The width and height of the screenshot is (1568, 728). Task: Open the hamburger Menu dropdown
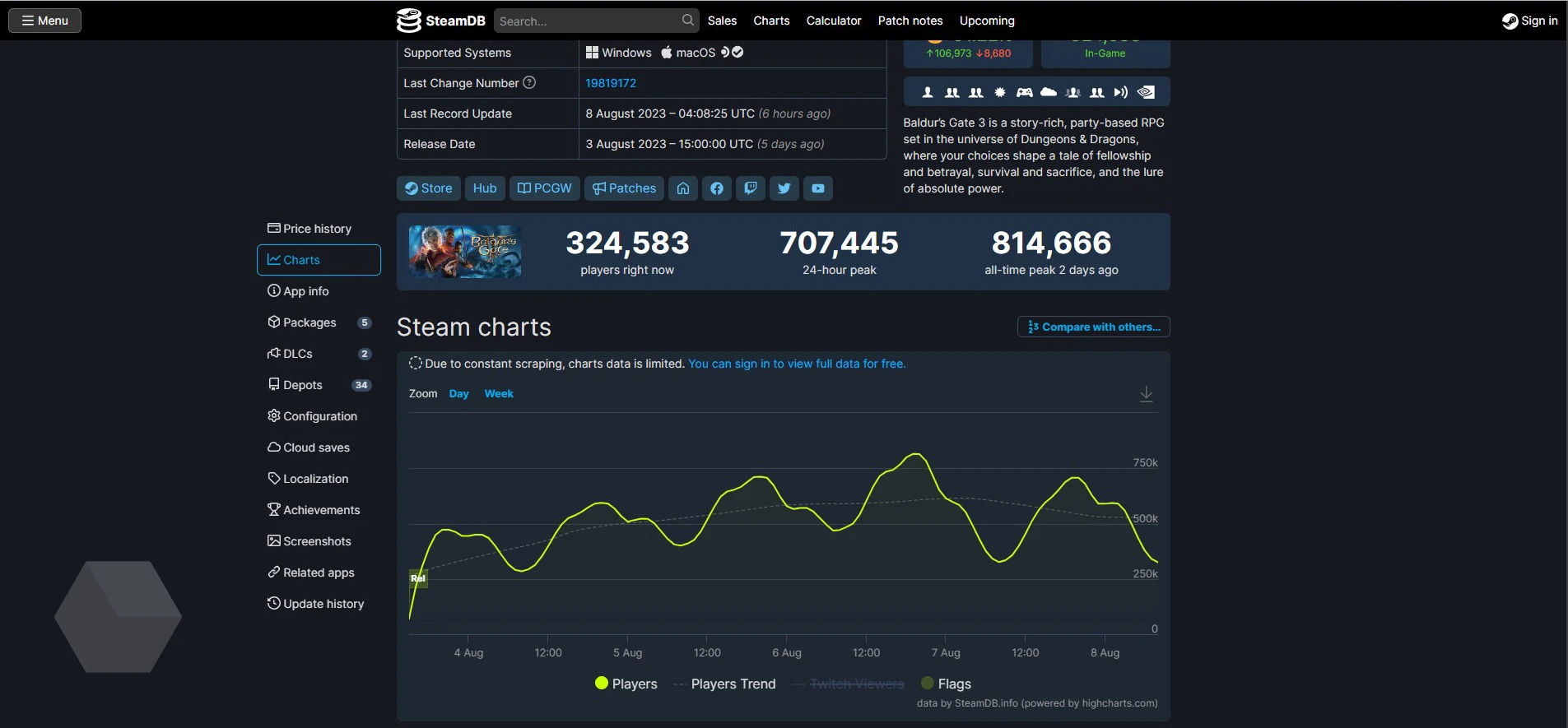pos(45,21)
